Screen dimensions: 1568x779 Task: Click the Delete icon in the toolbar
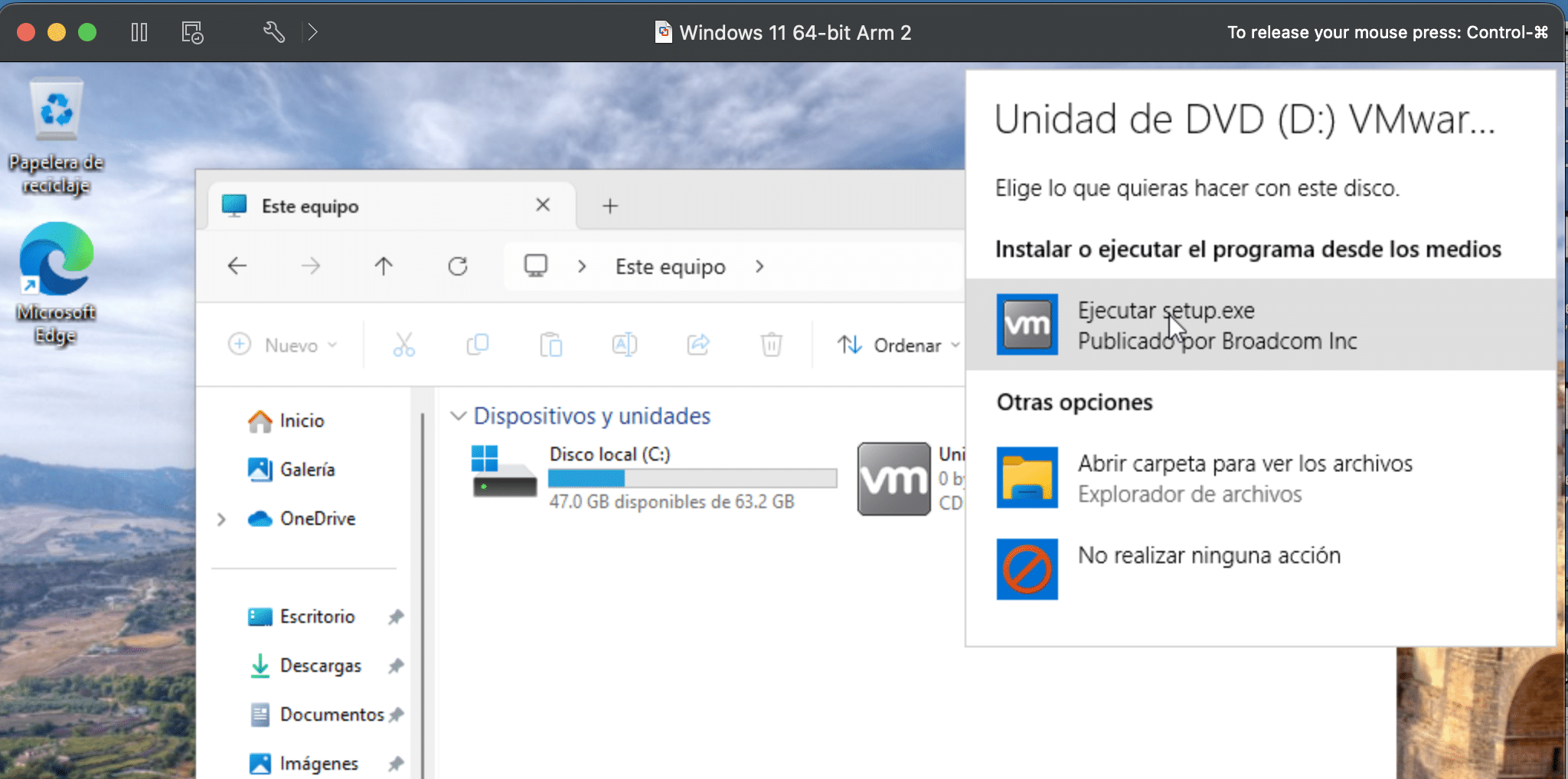[771, 344]
